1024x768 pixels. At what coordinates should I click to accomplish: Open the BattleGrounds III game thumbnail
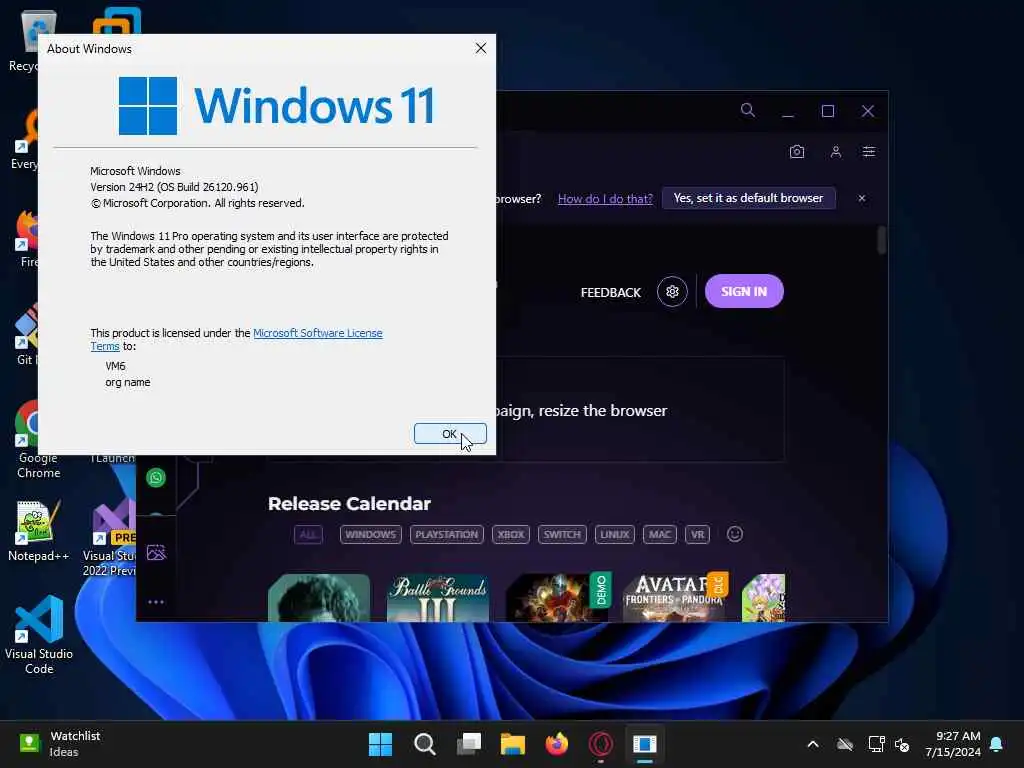click(x=438, y=598)
